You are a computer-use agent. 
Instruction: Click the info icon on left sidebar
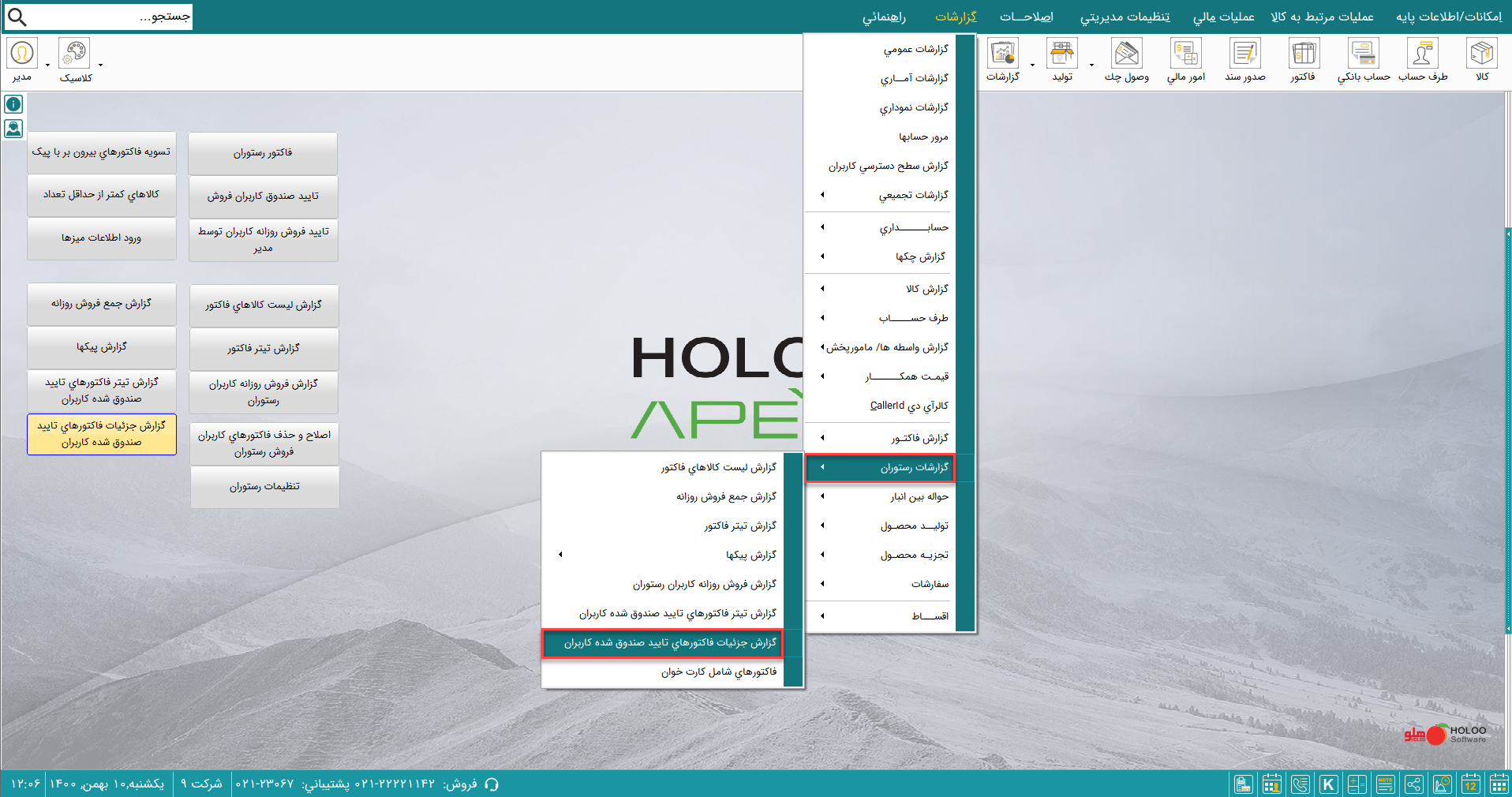click(x=13, y=104)
